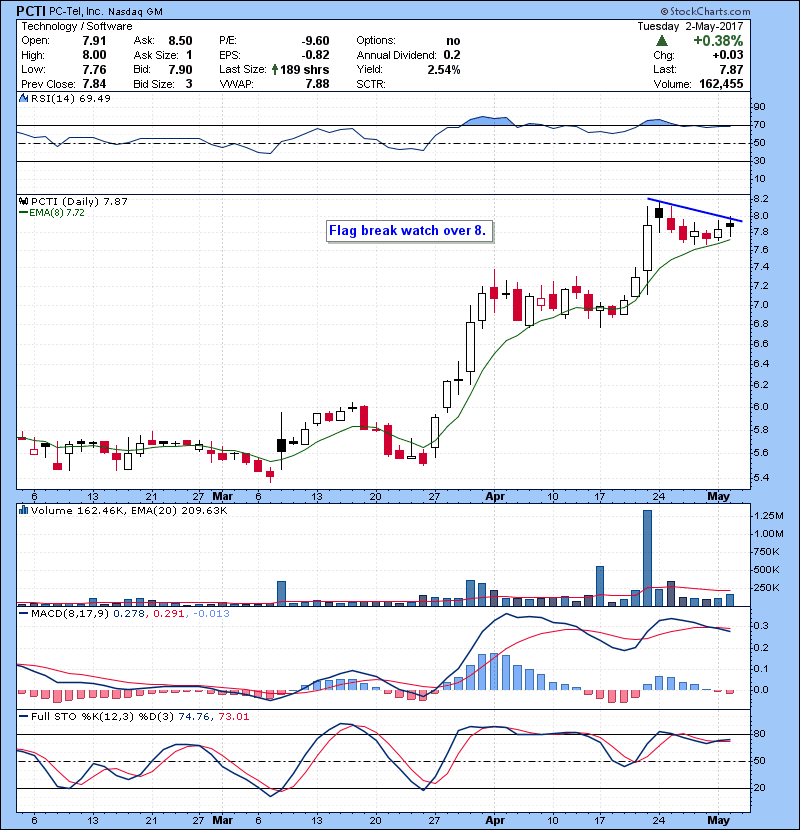Click the candlestick icon beside PCTI (Daily)
This screenshot has width=800, height=830.
(x=23, y=201)
